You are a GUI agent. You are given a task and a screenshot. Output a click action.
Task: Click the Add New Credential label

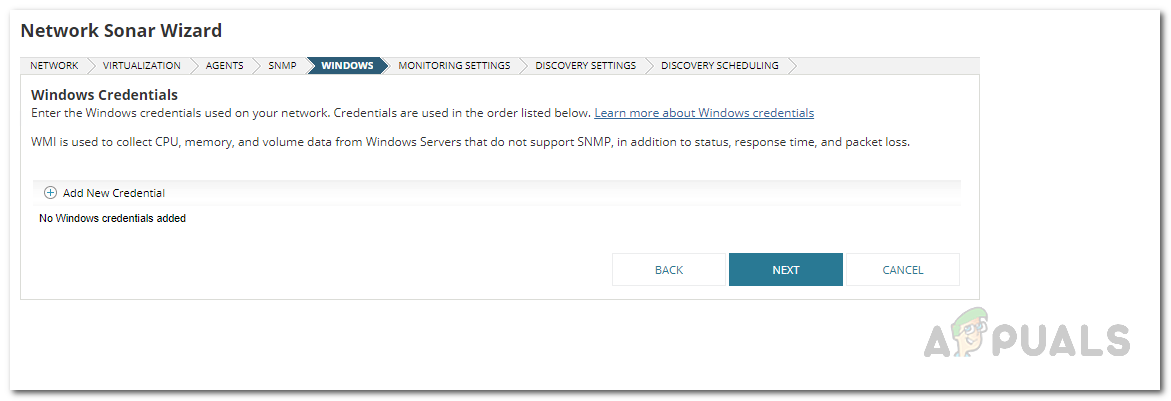113,193
